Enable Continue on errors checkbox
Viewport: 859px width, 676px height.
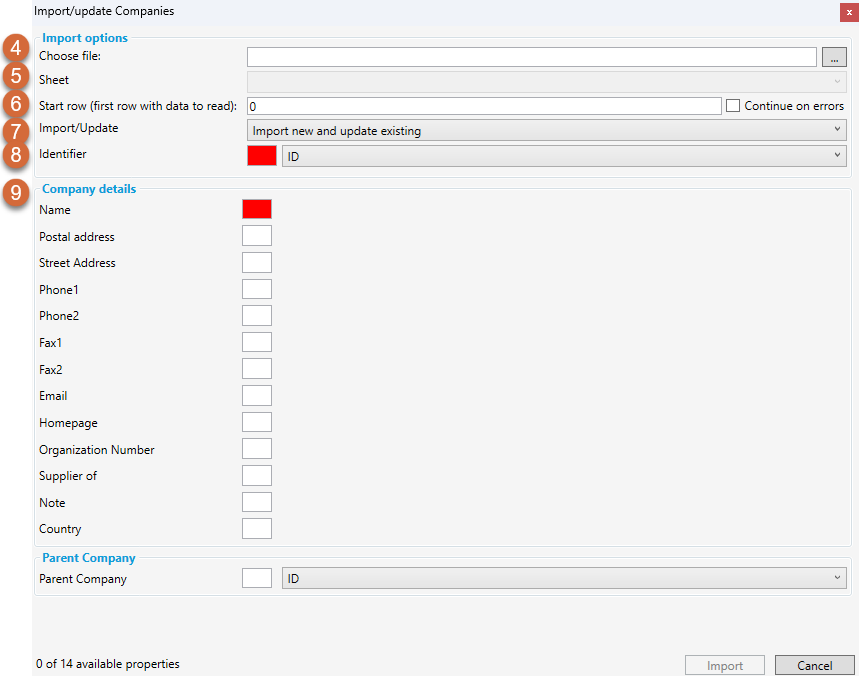click(x=733, y=106)
